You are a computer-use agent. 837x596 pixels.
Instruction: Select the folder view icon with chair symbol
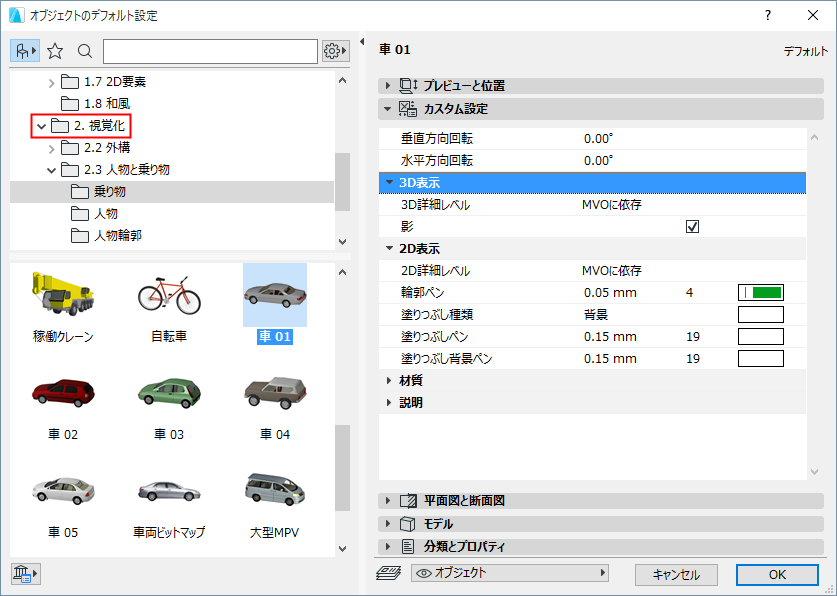[x=24, y=49]
